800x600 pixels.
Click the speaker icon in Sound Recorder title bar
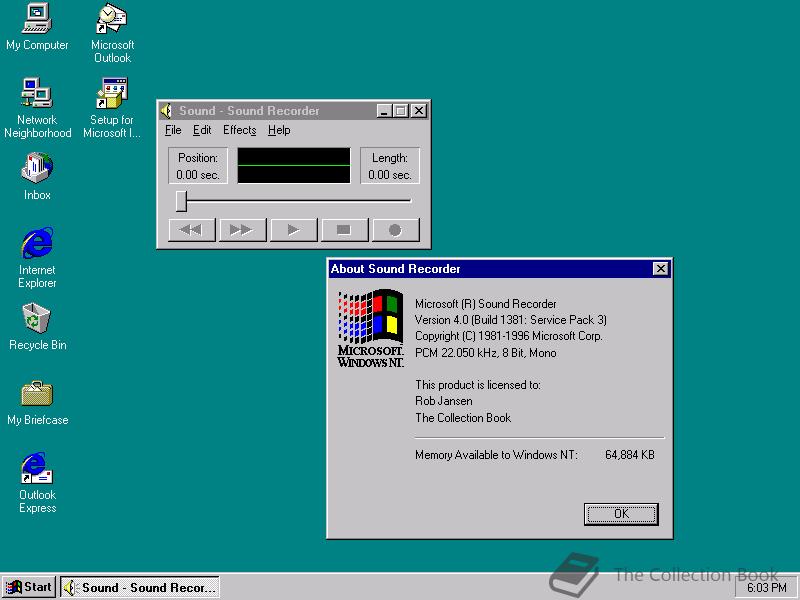click(x=166, y=111)
